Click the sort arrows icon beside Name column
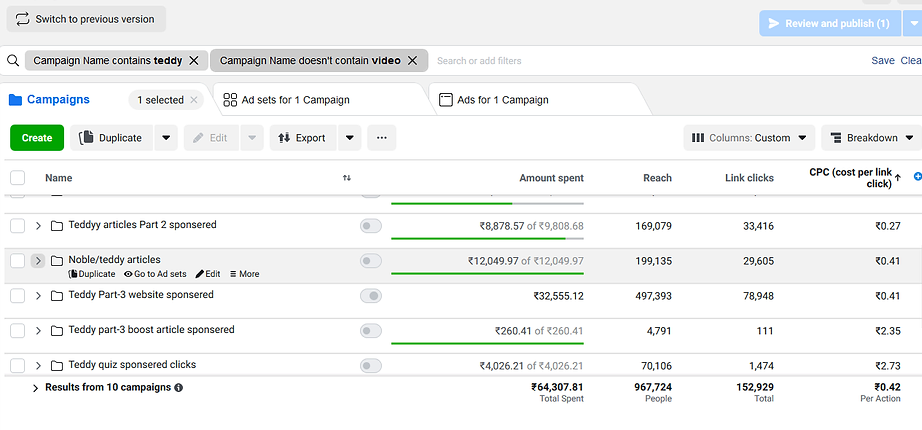 [x=347, y=178]
